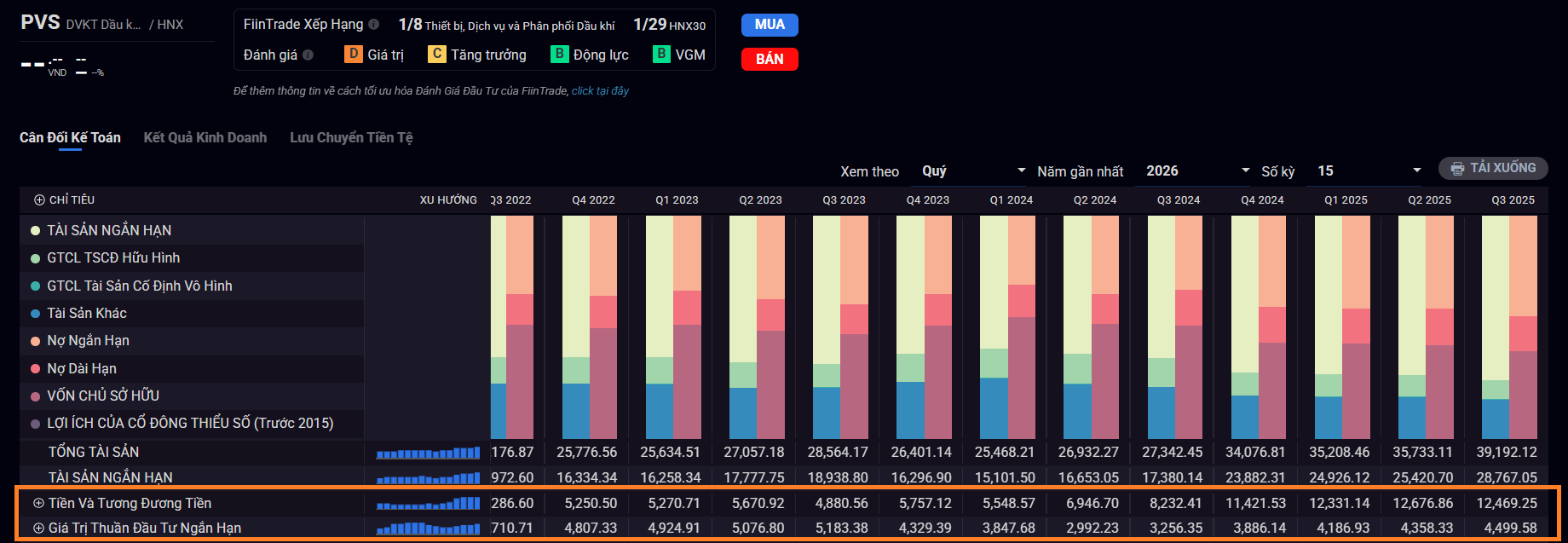This screenshot has width=1568, height=543.
Task: Click the C rating badge for Tăng trưởng
Action: coord(436,55)
